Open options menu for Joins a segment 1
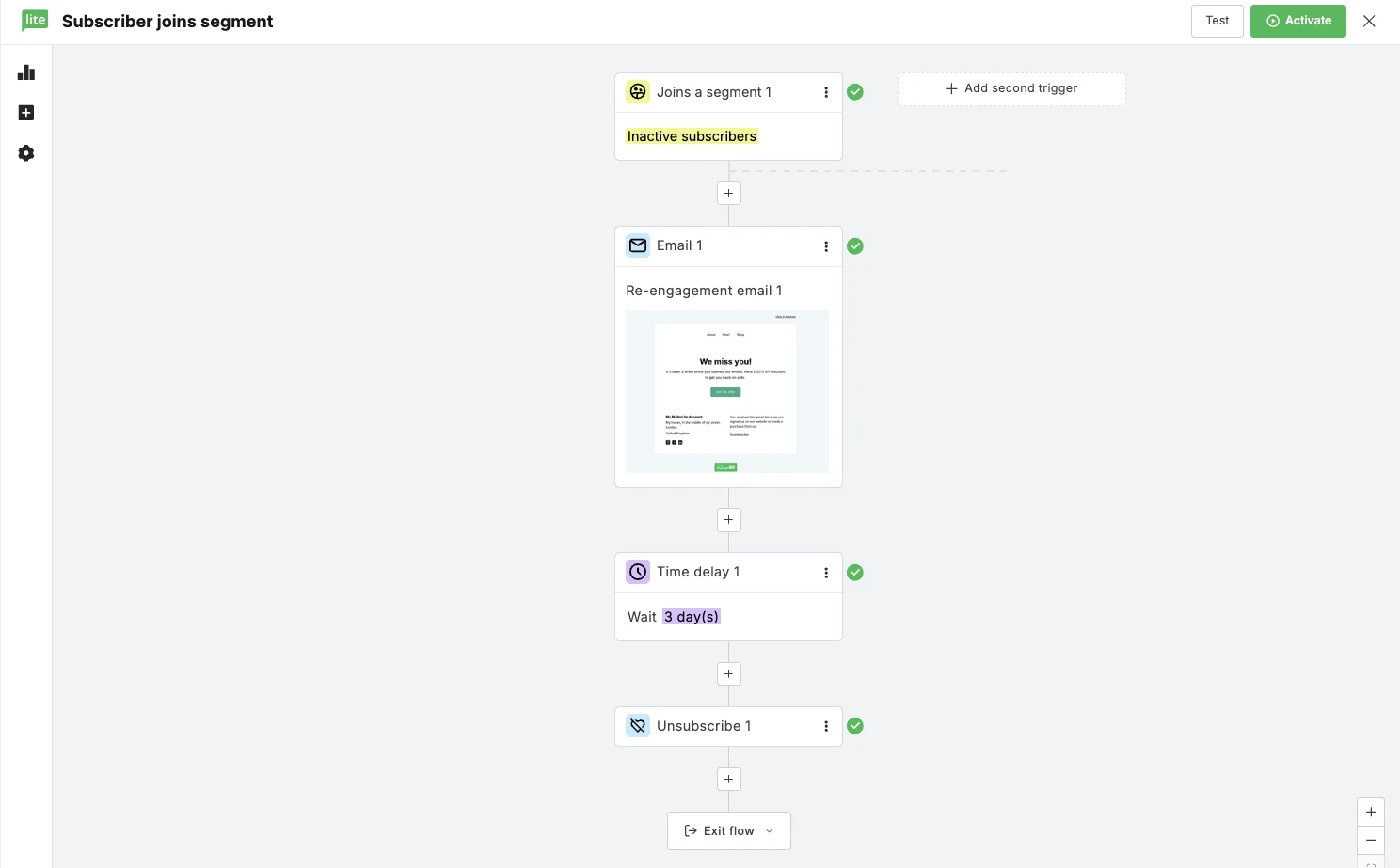Image resolution: width=1400 pixels, height=868 pixels. [x=826, y=92]
